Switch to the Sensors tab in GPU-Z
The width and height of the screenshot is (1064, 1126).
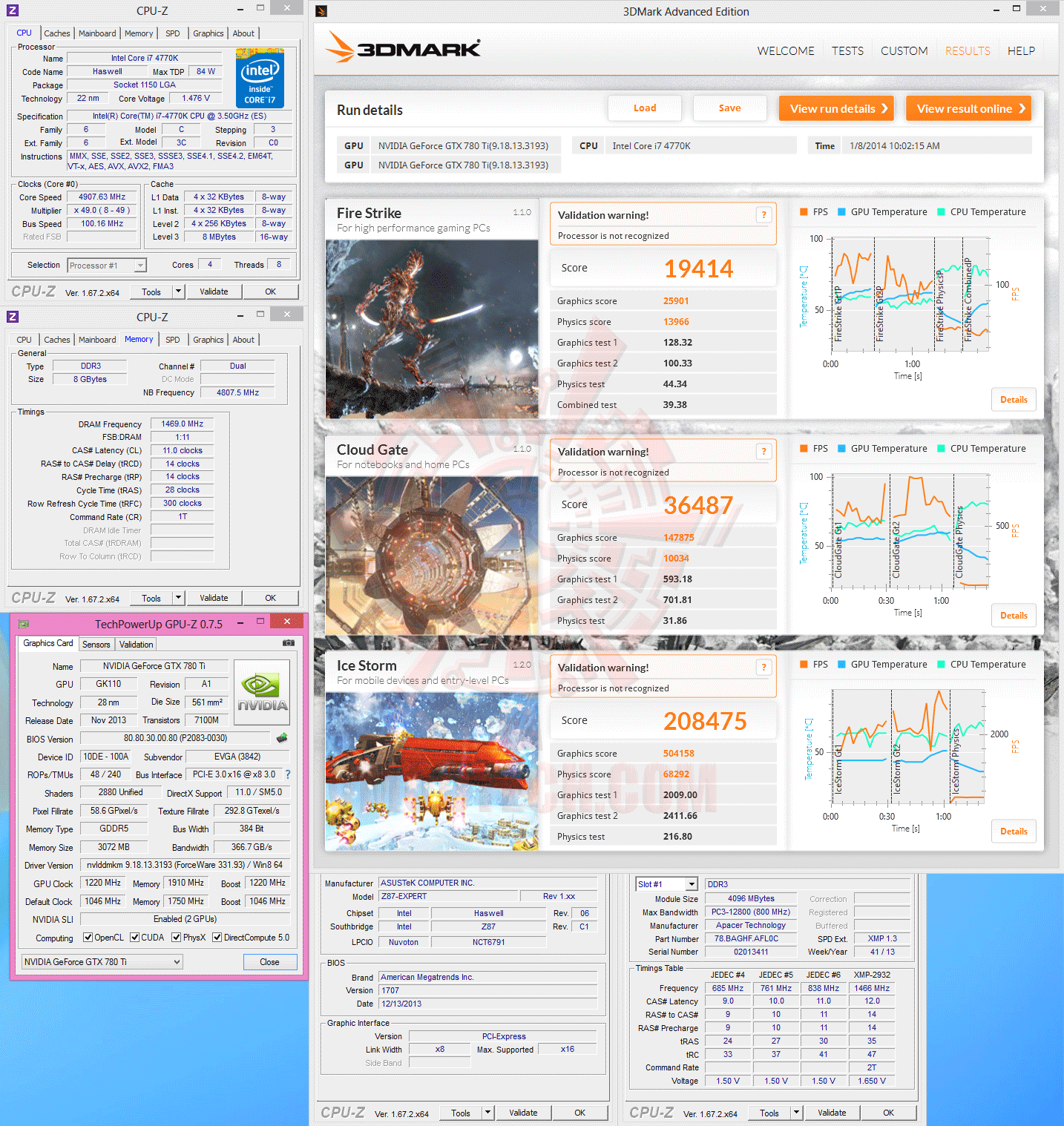pos(96,645)
